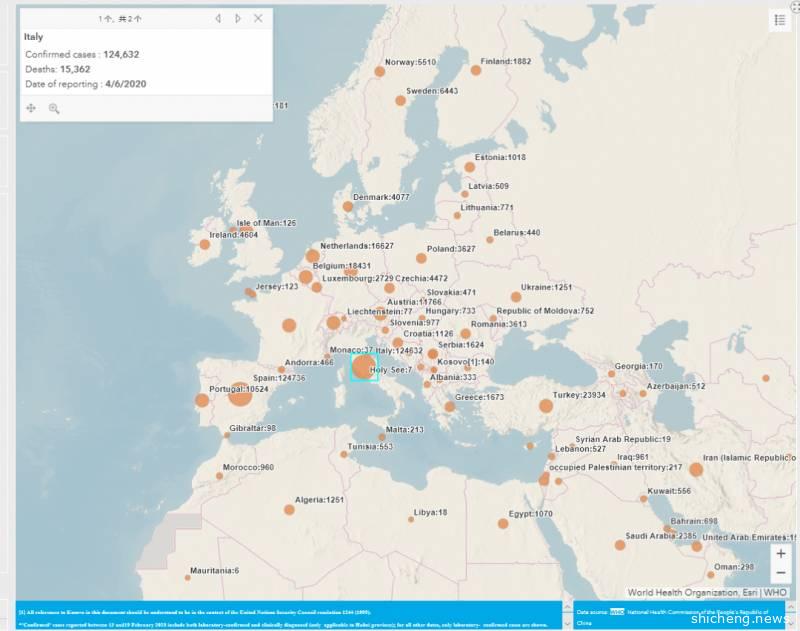Close the Italy info popup
This screenshot has height=631, width=800.
[x=259, y=18]
